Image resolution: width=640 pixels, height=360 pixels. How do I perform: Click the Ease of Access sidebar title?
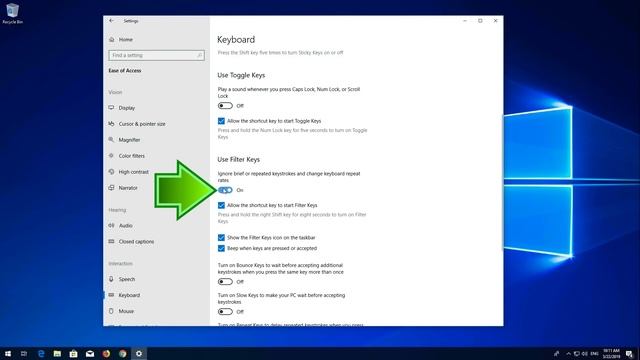pyautogui.click(x=125, y=71)
